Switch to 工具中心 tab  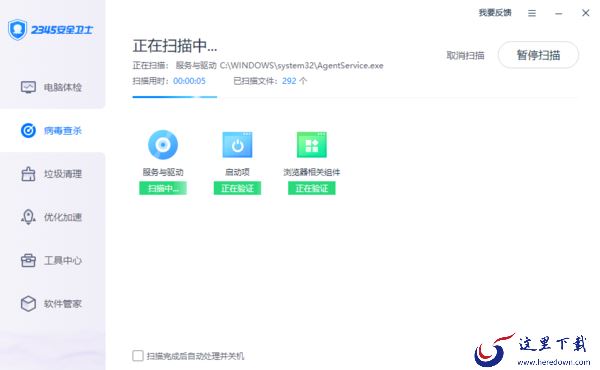pos(51,261)
